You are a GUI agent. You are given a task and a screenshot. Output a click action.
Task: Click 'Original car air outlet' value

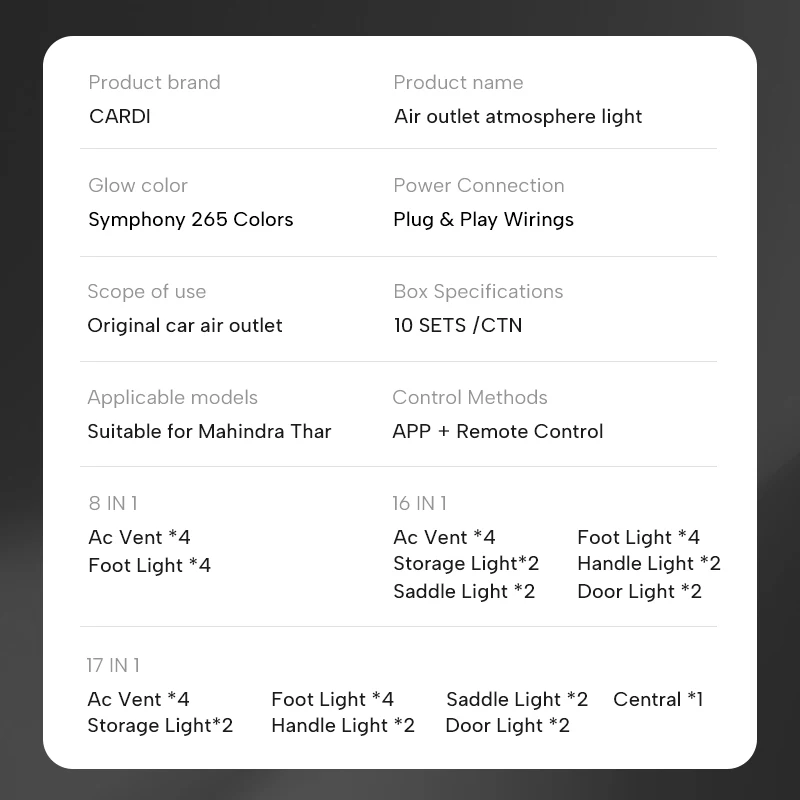pos(185,325)
